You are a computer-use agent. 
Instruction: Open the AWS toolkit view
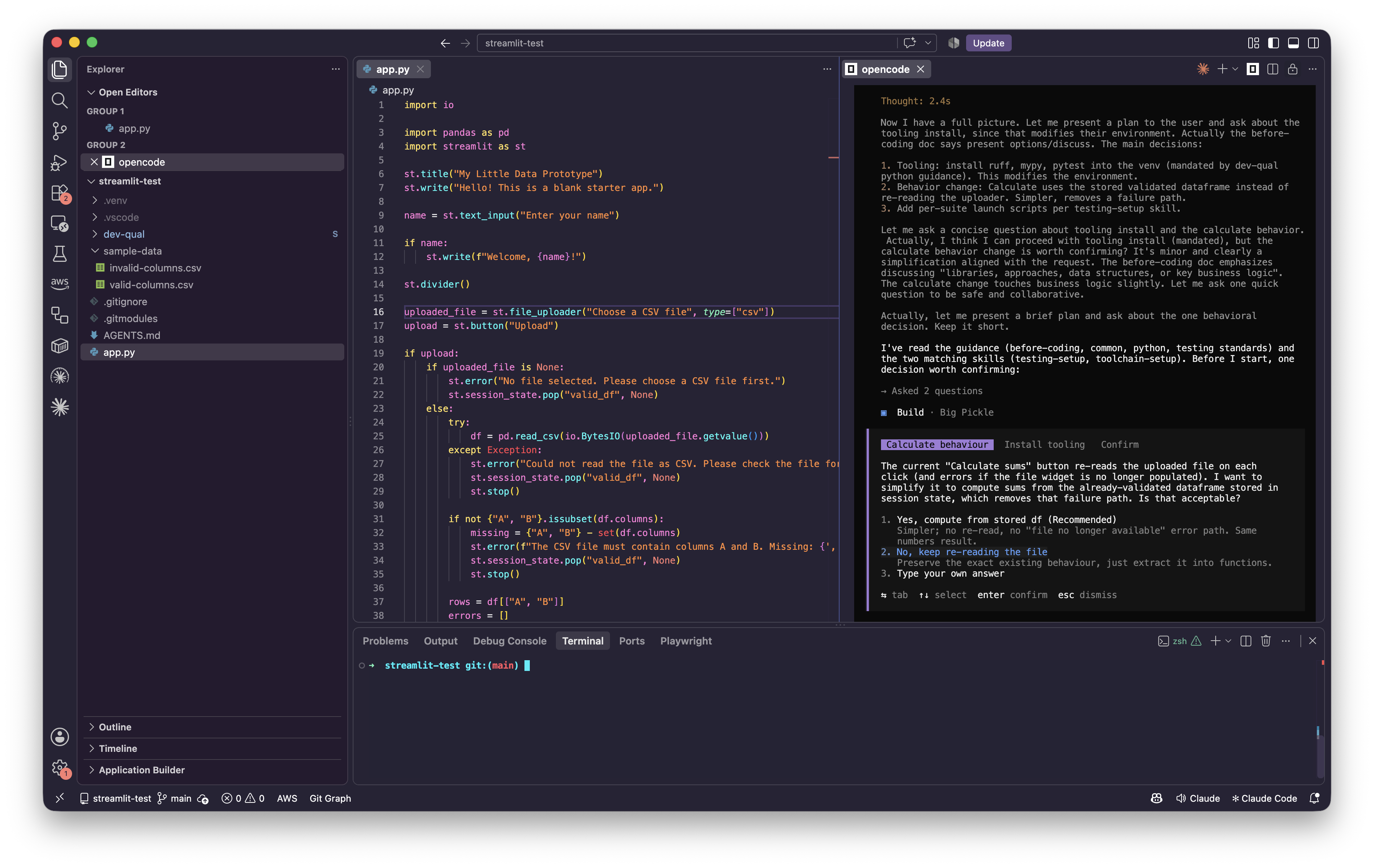pos(60,284)
